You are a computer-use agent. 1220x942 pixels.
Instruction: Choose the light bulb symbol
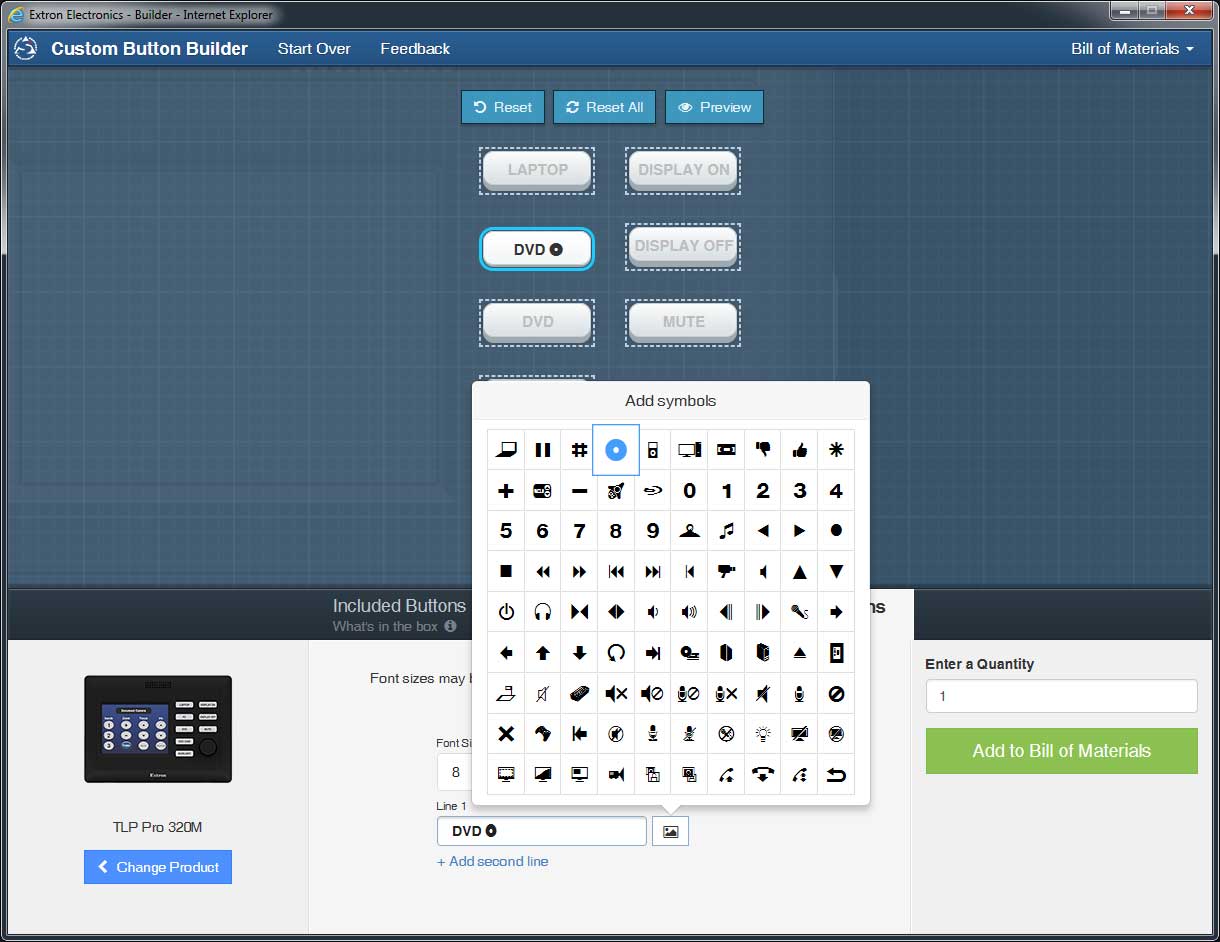763,734
